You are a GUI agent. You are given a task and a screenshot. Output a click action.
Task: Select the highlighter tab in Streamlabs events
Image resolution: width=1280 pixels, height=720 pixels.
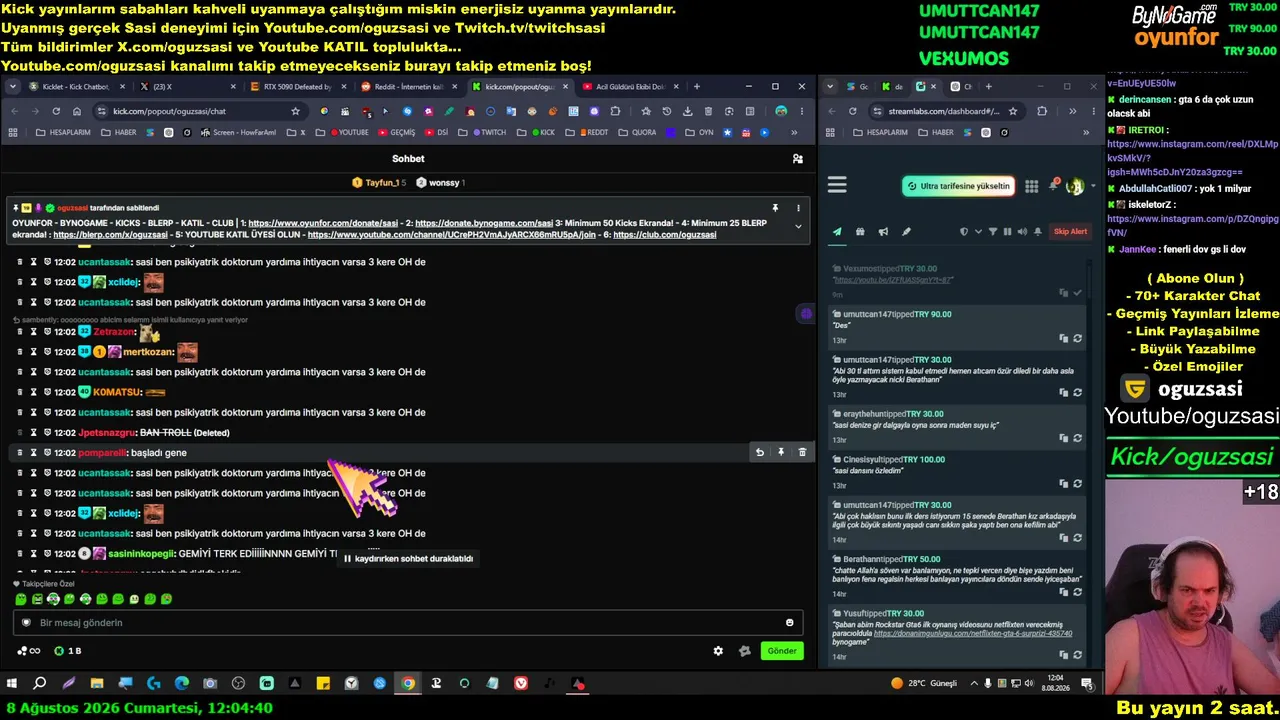[906, 232]
